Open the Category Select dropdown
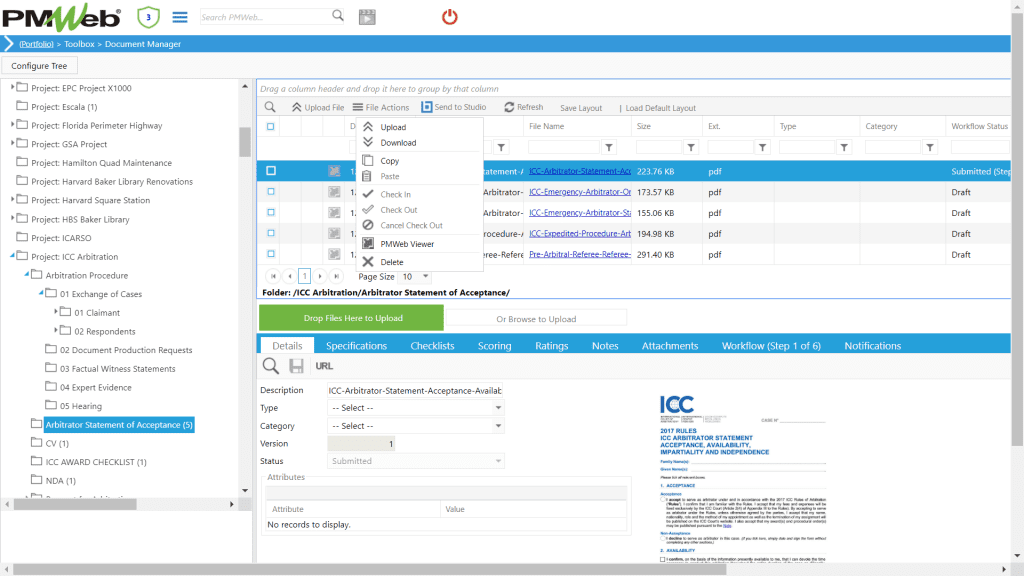Image resolution: width=1024 pixels, height=576 pixels. click(x=415, y=426)
